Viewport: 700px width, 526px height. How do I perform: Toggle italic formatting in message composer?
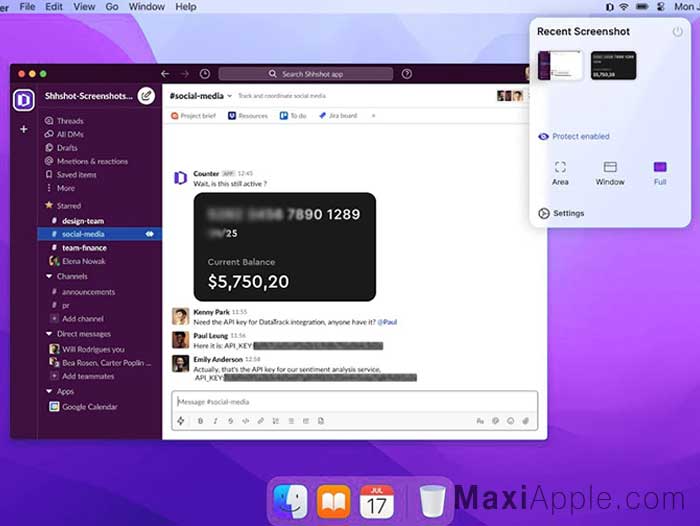click(216, 421)
